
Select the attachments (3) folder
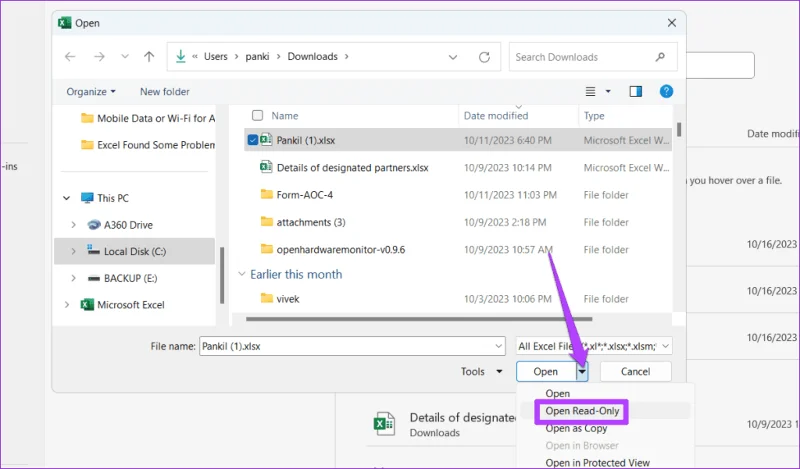tap(311, 223)
